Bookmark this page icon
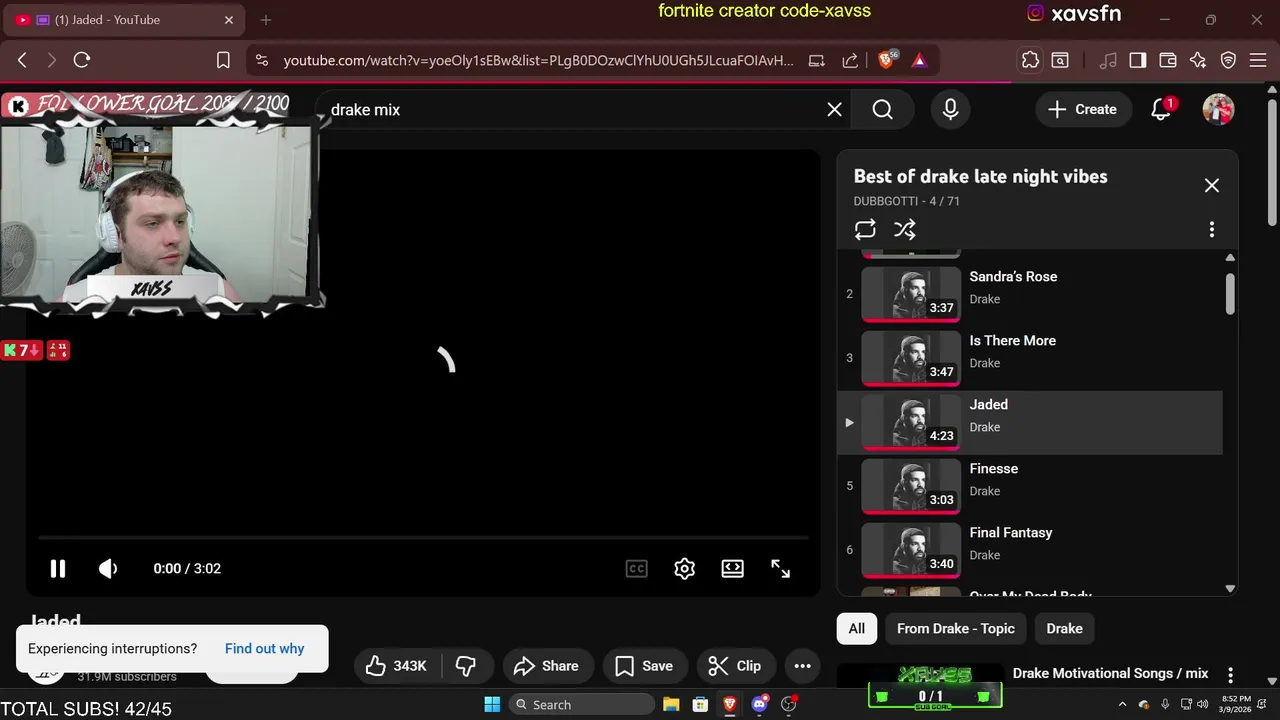This screenshot has width=1280, height=720. (224, 60)
